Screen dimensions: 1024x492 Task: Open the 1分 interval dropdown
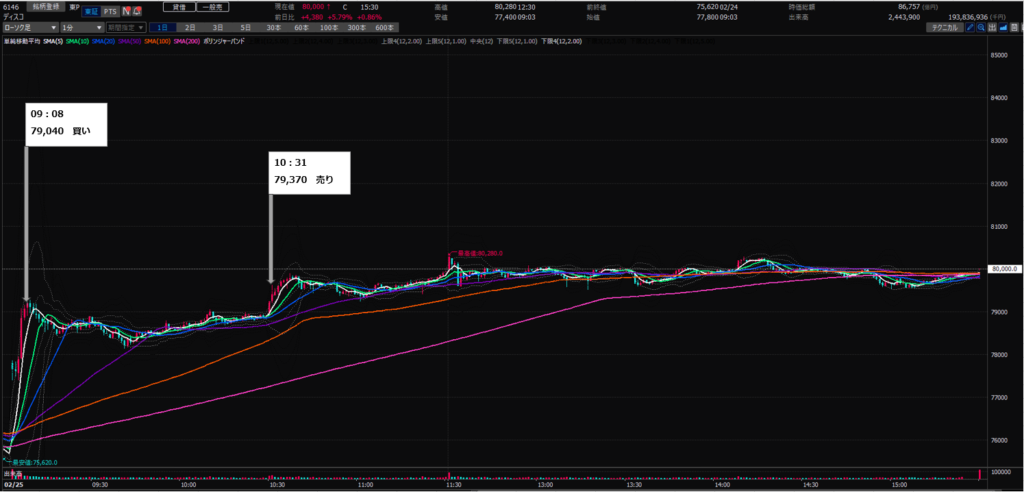(x=81, y=28)
